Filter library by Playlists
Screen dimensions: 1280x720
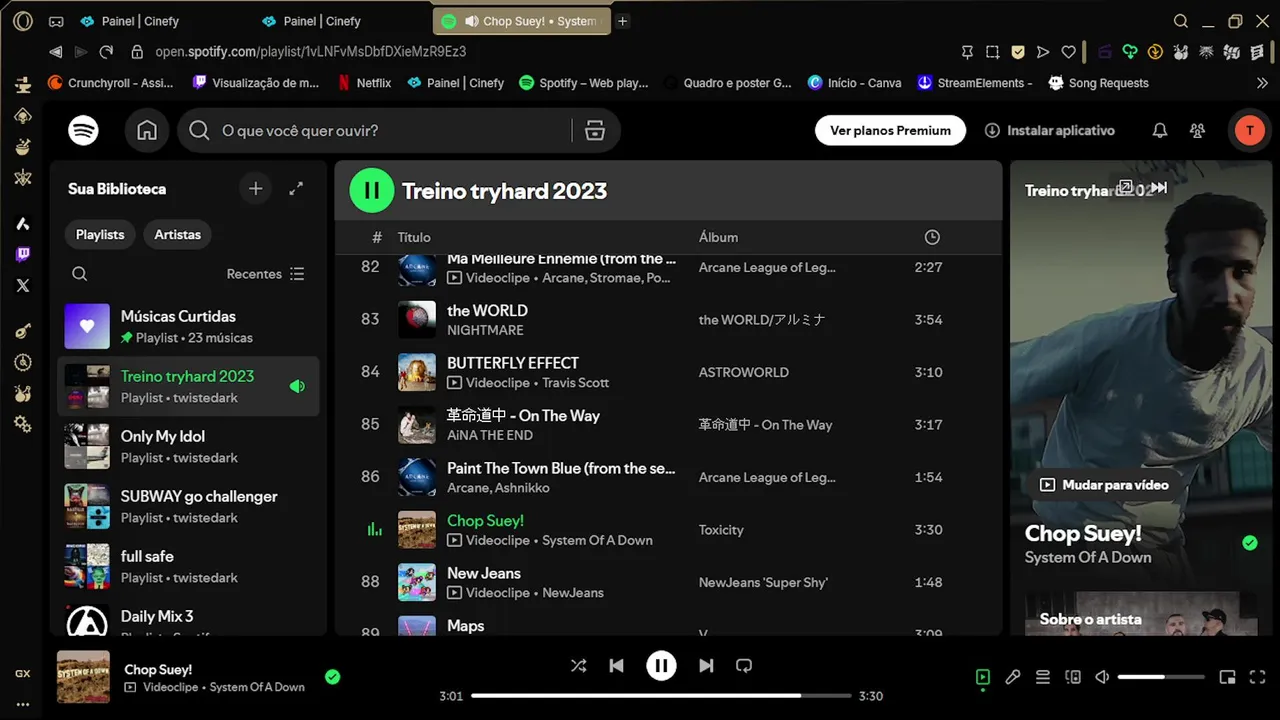tap(100, 234)
